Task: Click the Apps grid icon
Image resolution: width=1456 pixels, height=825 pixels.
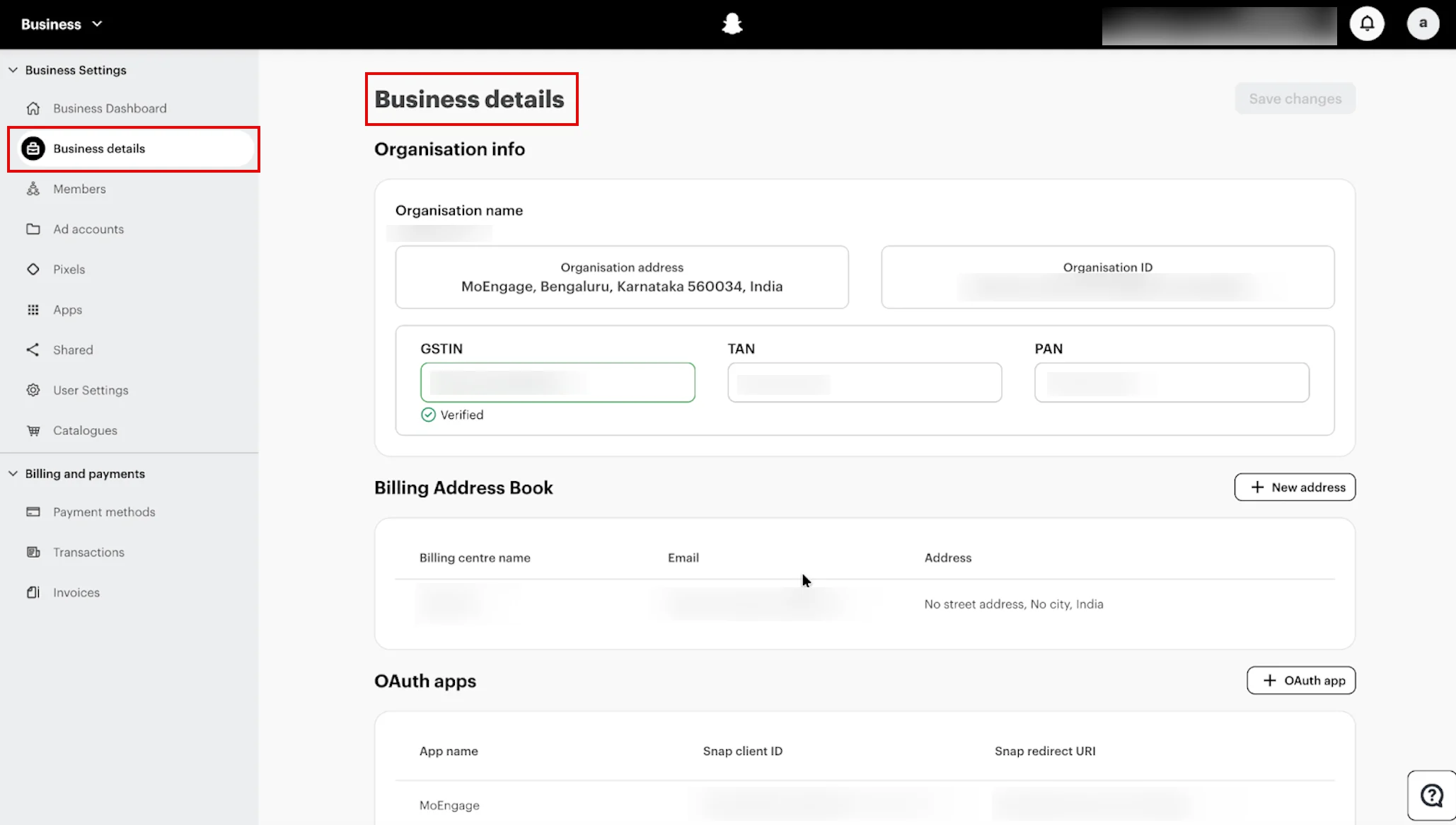Action: (33, 310)
